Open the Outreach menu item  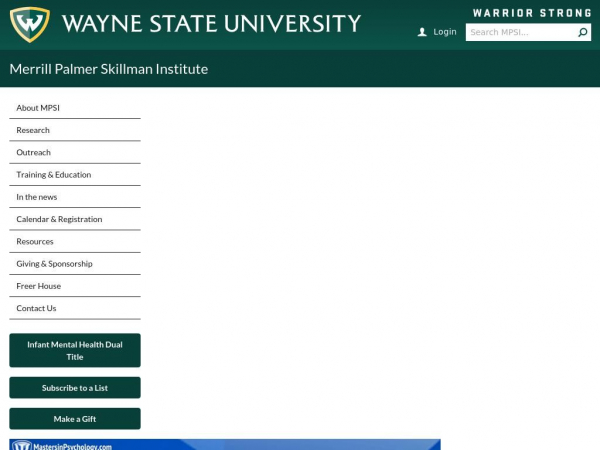pos(75,152)
